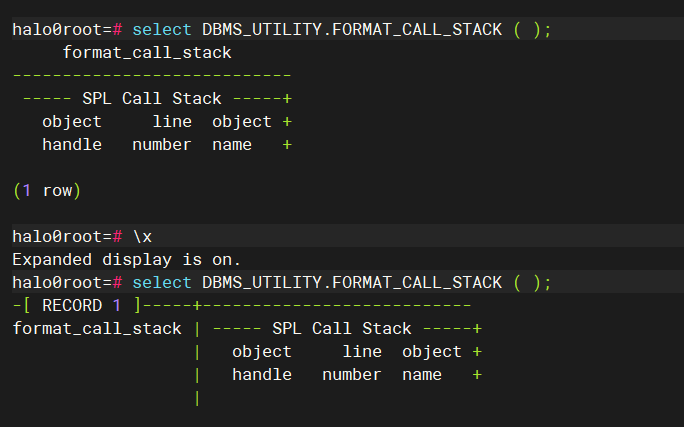684x427 pixels.
Task: Click the halo0root prompt before \x
Action: click(x=67, y=236)
